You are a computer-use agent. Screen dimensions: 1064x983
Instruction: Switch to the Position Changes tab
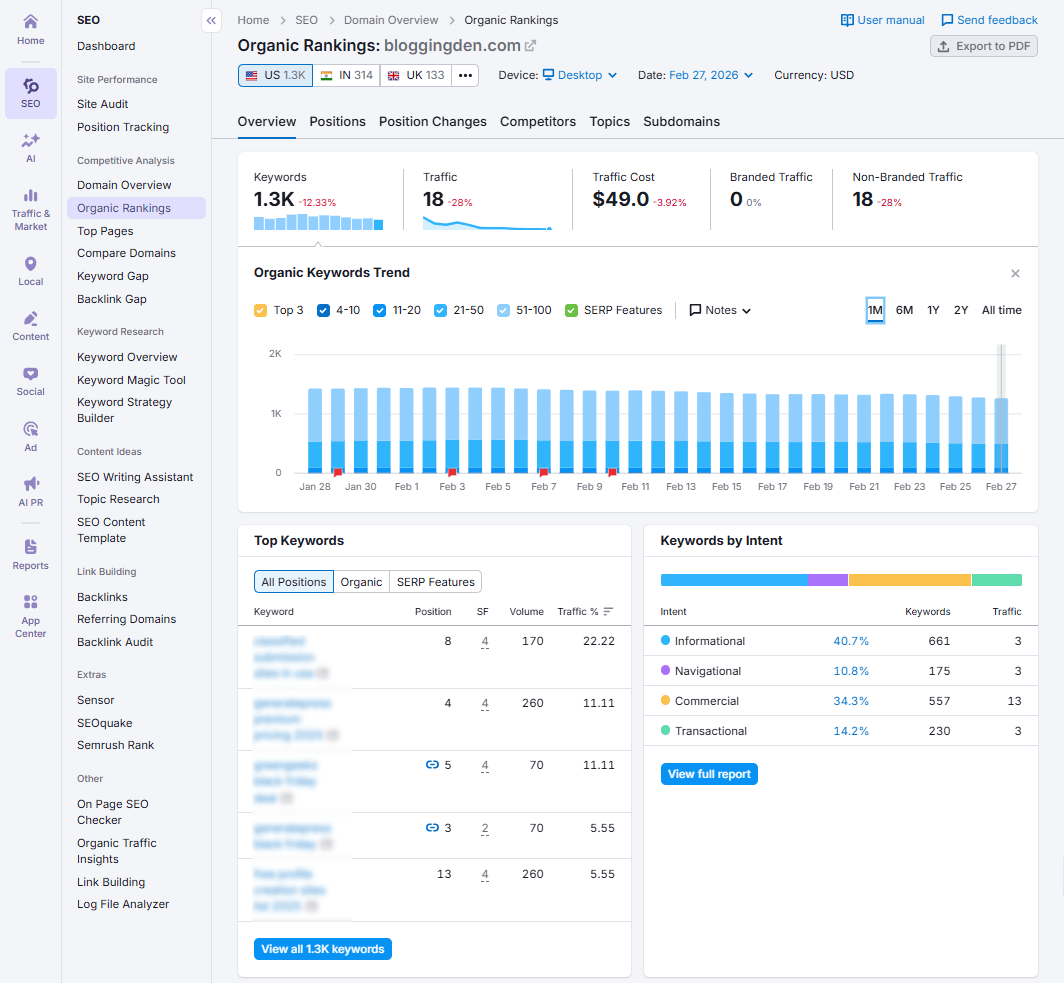[x=433, y=121]
